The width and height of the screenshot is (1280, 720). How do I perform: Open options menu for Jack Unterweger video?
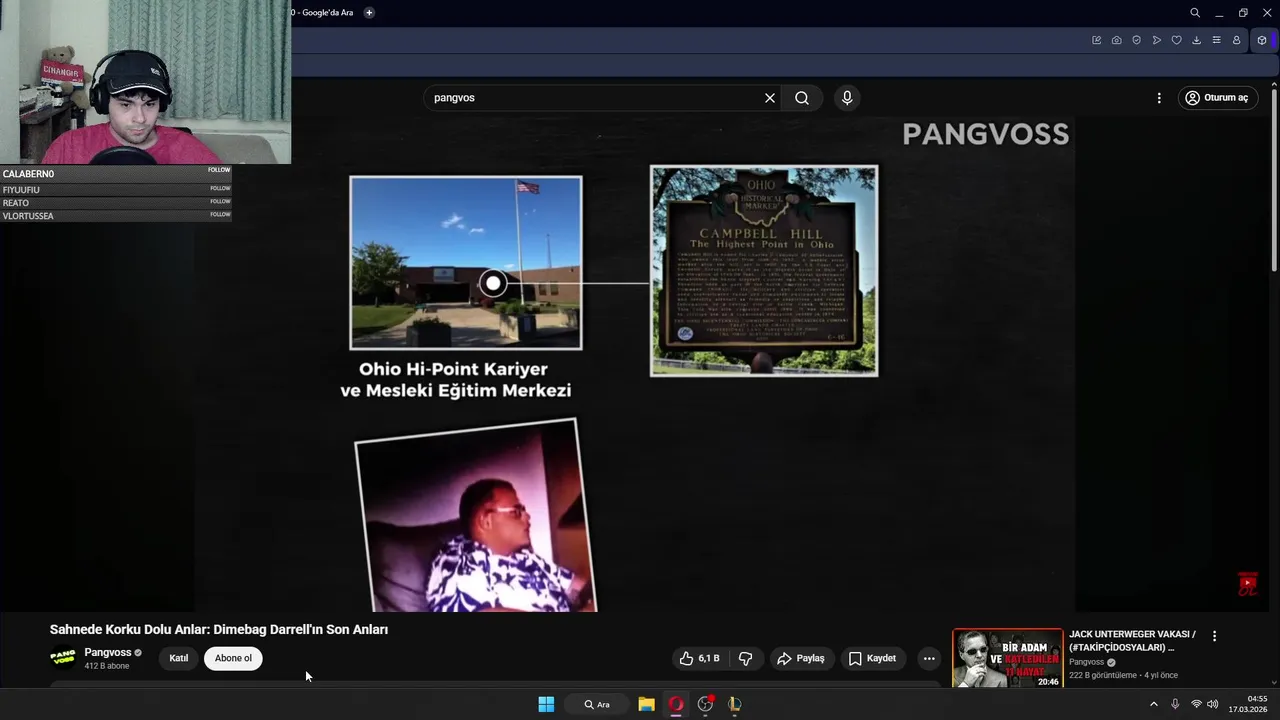coord(1215,636)
